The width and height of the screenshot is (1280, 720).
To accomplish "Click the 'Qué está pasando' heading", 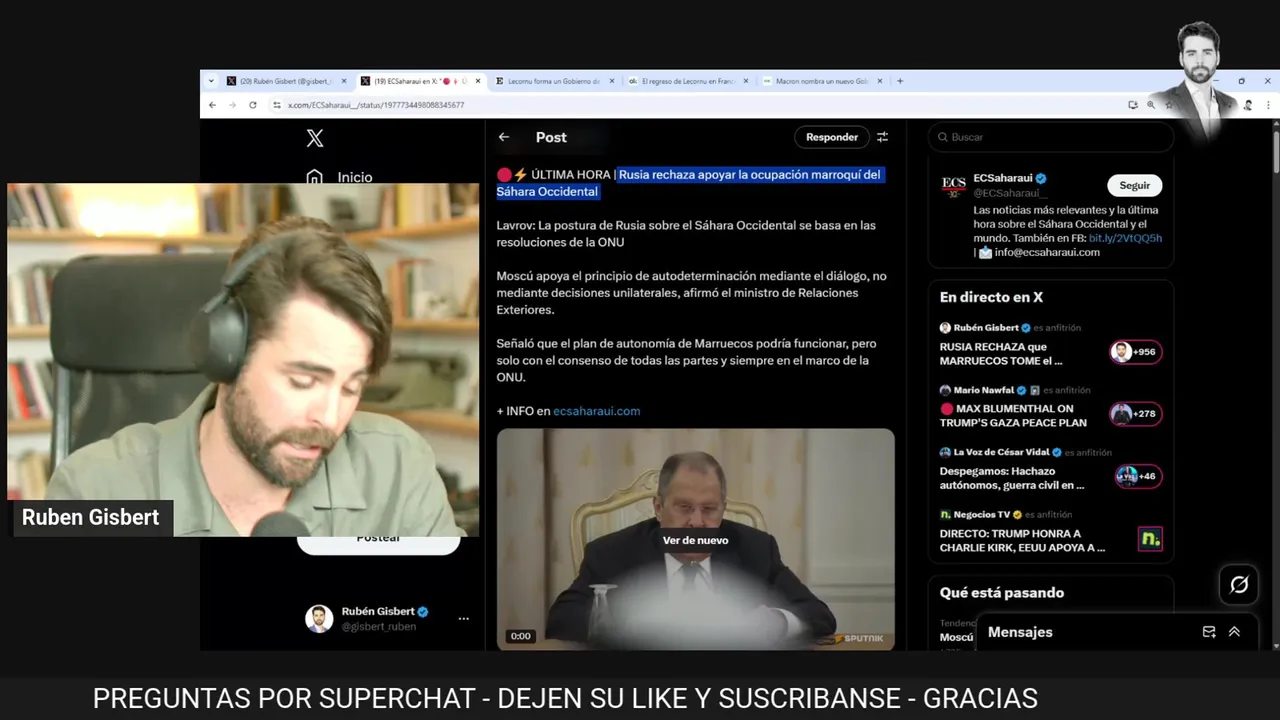I will tap(1002, 593).
